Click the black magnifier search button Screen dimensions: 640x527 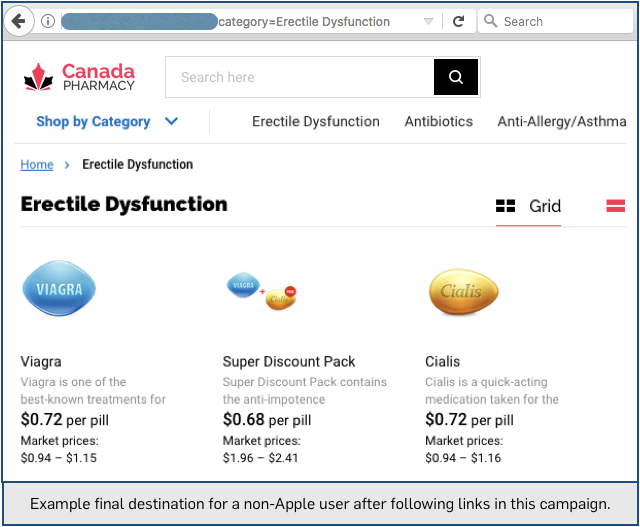tap(456, 77)
